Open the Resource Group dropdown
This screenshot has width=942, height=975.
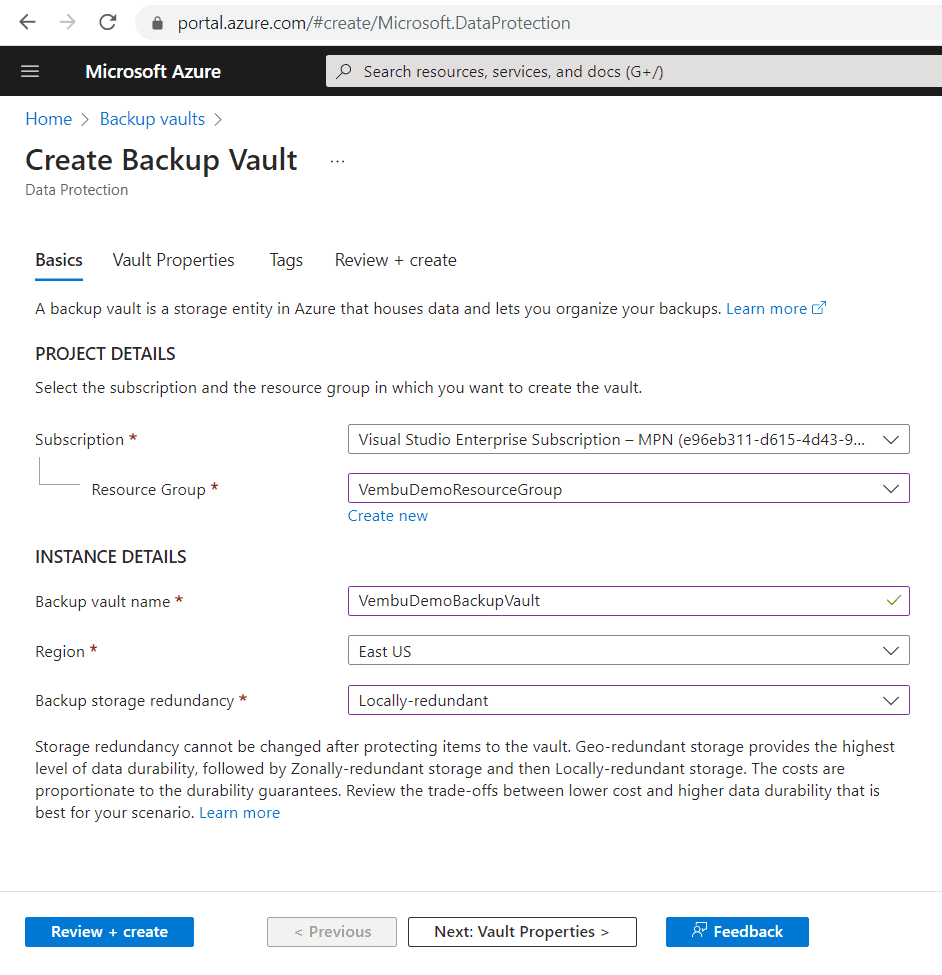click(629, 488)
